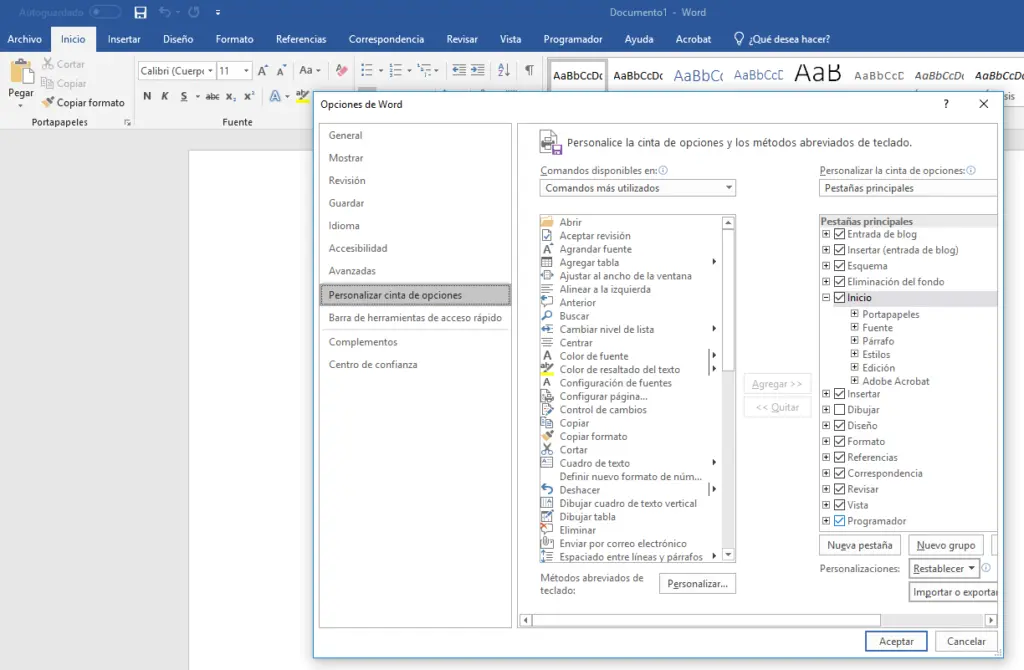Click info icon beside Comandos disponibles en
The image size is (1024, 670).
[x=663, y=170]
